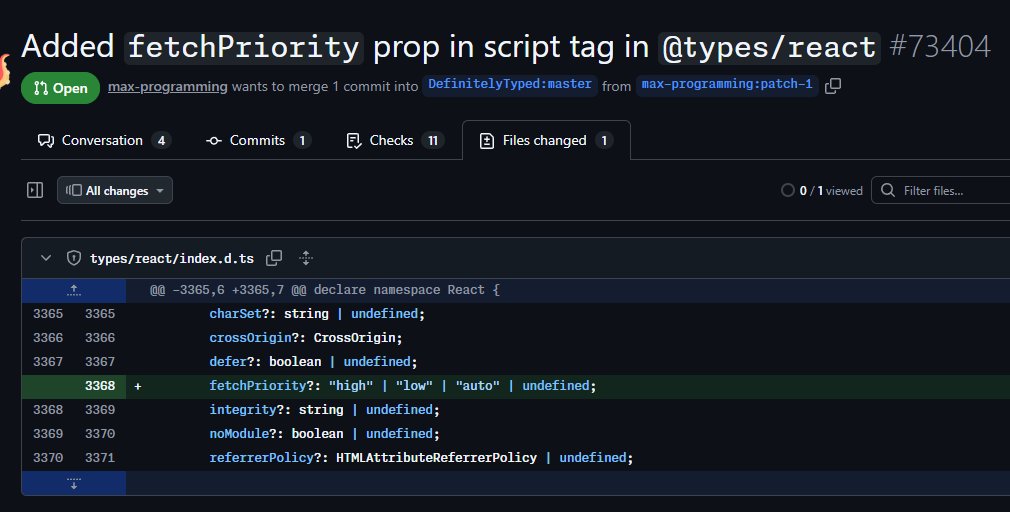Collapse the types/react/index.d.ts file diff
This screenshot has width=1010, height=512.
click(x=46, y=258)
